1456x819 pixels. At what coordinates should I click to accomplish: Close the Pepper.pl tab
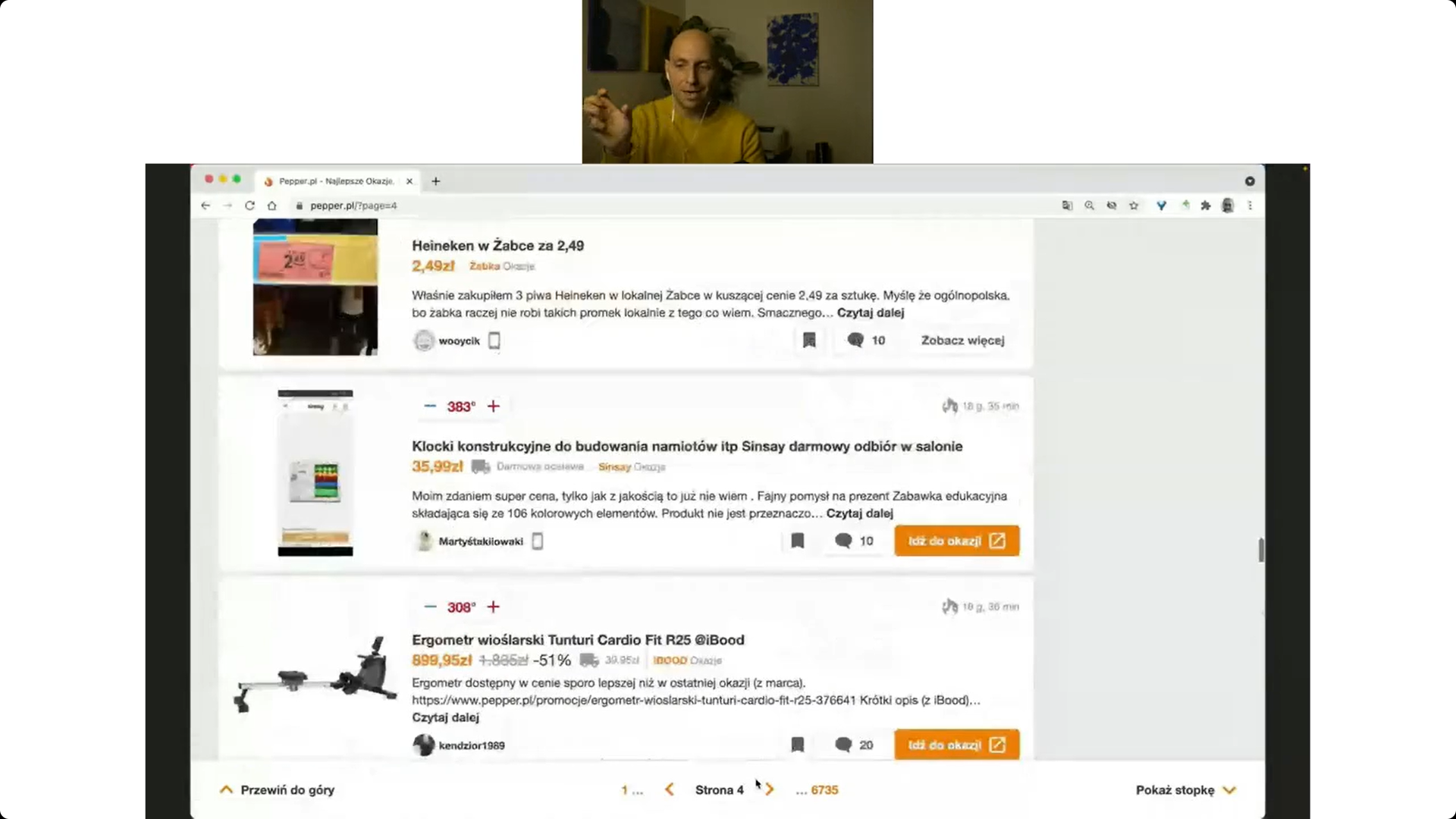click(409, 181)
